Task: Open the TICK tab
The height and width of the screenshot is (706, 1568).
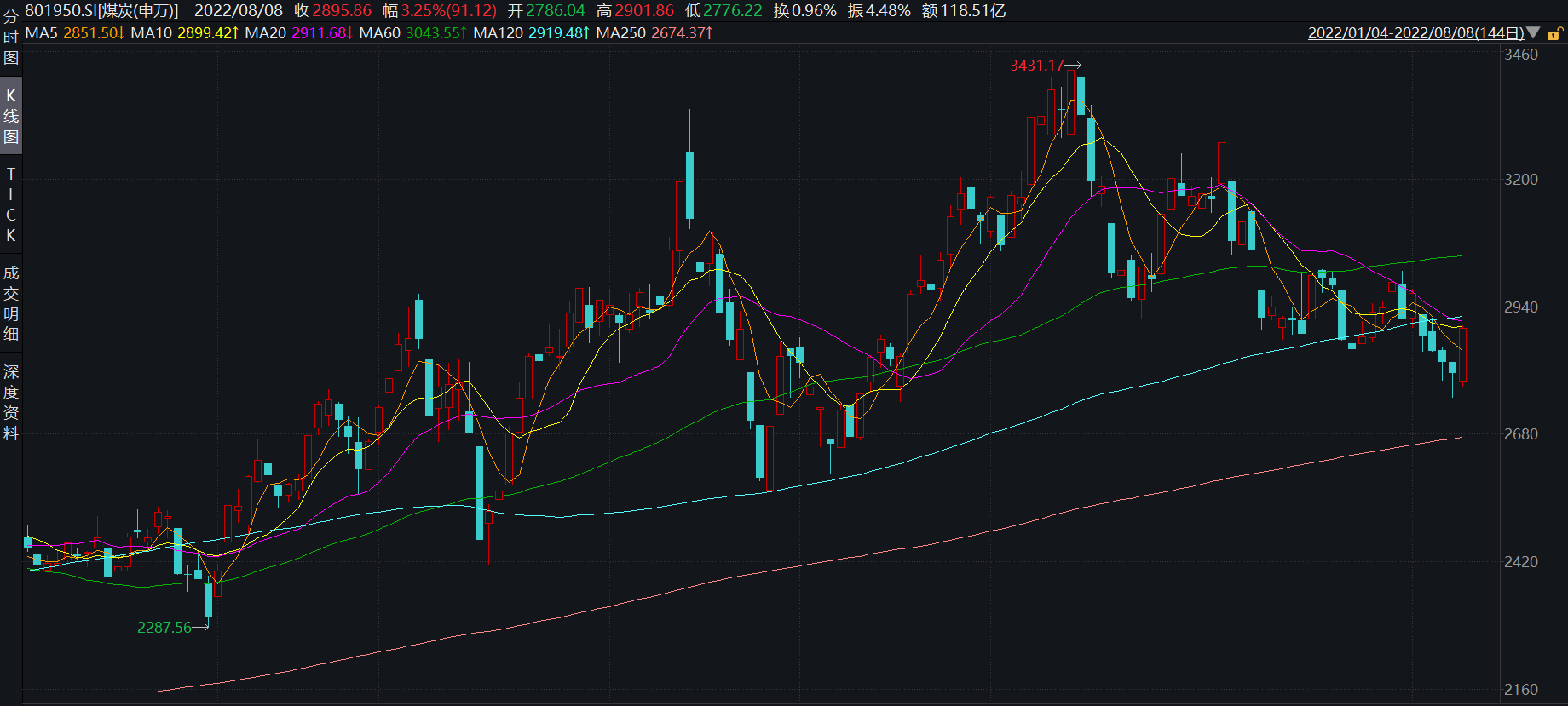Action: coord(11,204)
